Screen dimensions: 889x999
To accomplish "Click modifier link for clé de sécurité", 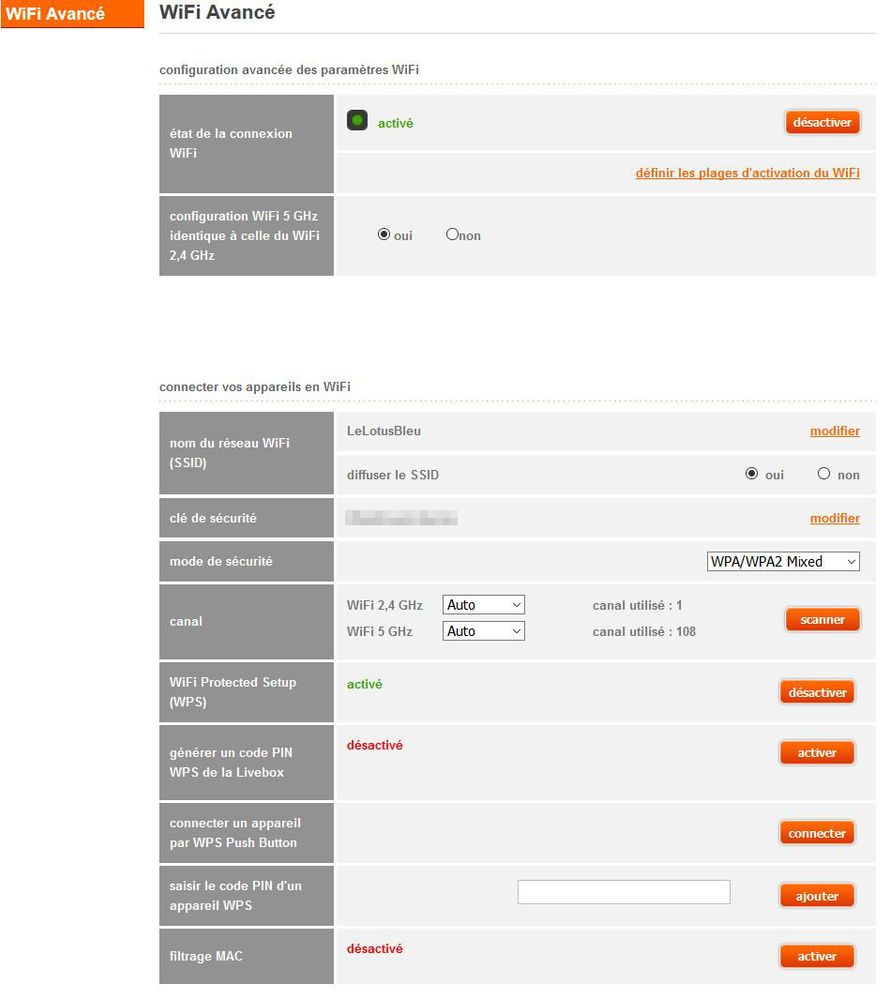I will 834,518.
